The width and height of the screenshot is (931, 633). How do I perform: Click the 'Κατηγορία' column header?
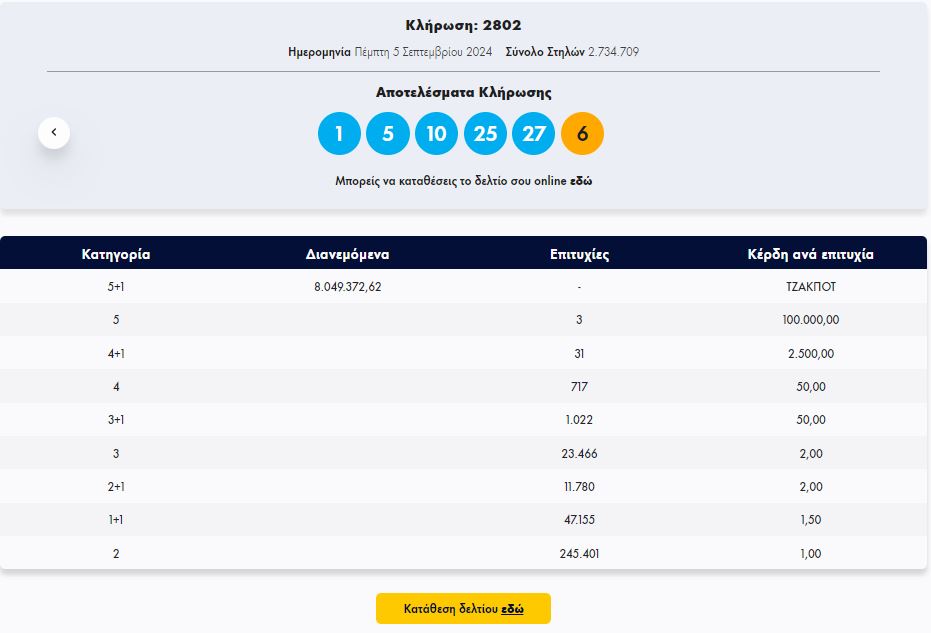point(116,254)
